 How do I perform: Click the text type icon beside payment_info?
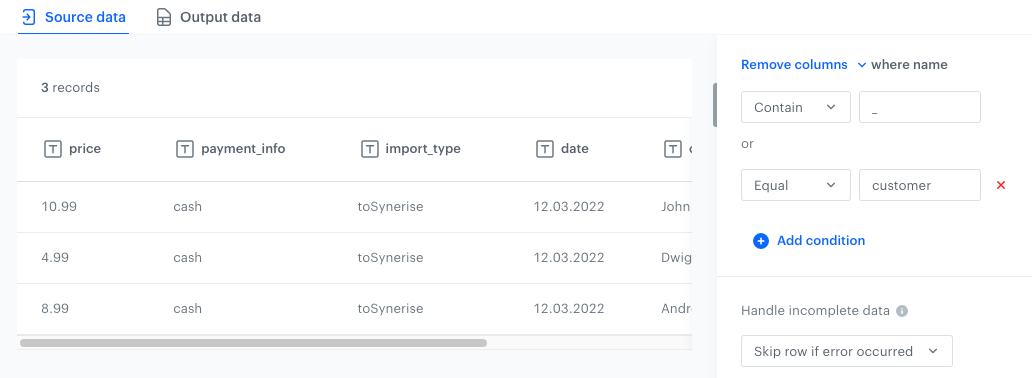(185, 149)
